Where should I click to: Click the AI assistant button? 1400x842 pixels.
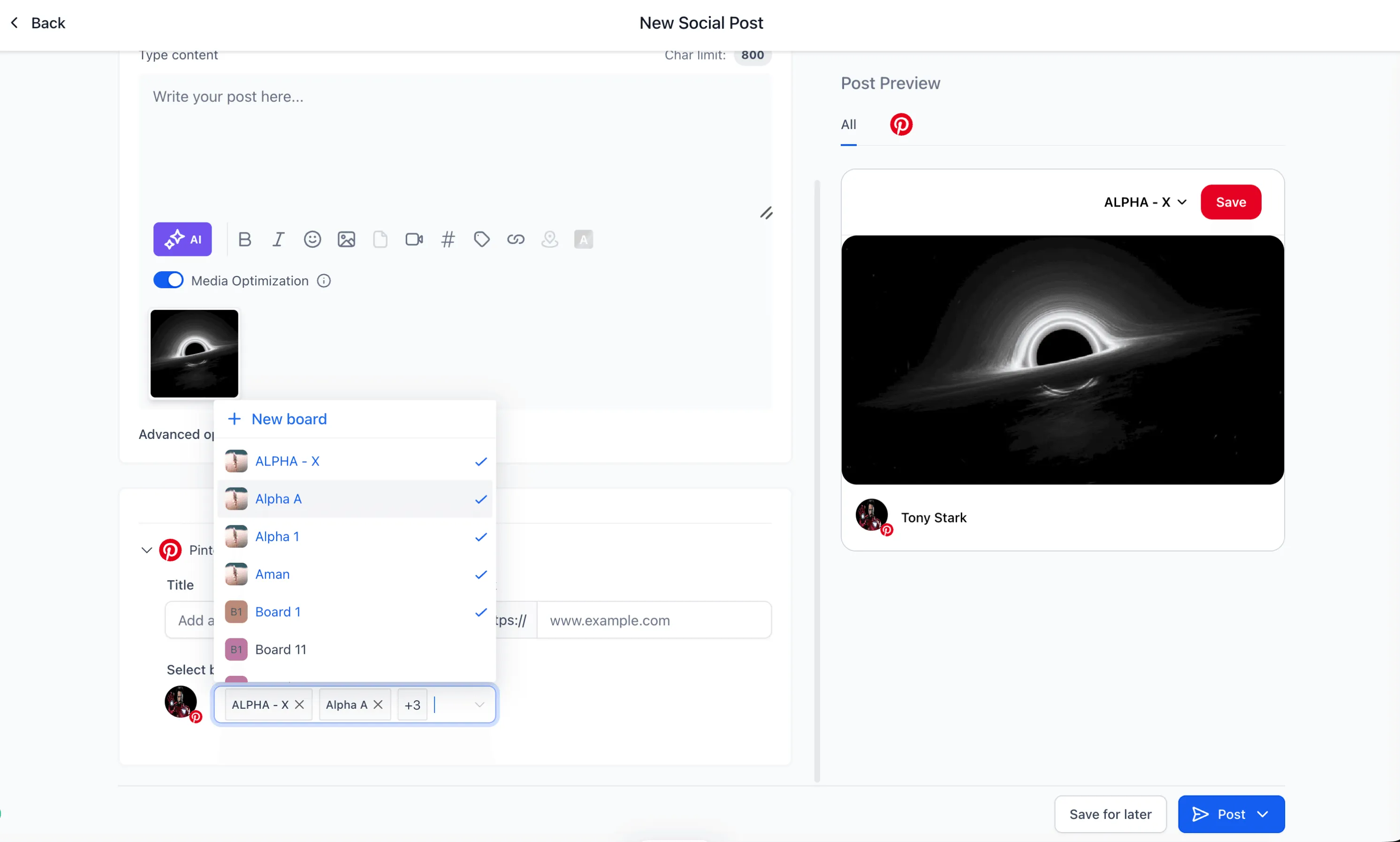click(x=182, y=239)
